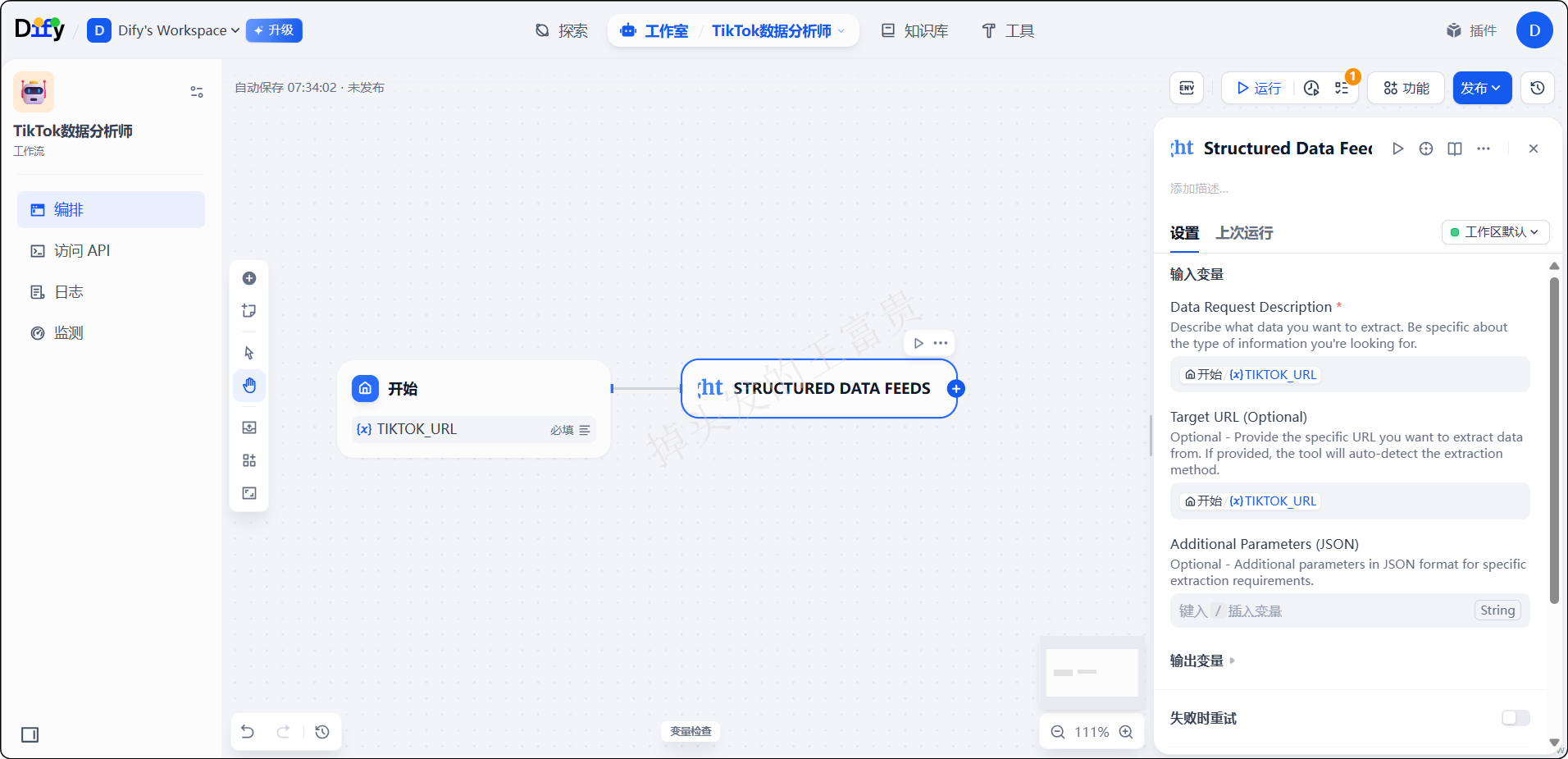Expand the 输出变量 output variables section
The image size is (1568, 759).
click(1202, 661)
